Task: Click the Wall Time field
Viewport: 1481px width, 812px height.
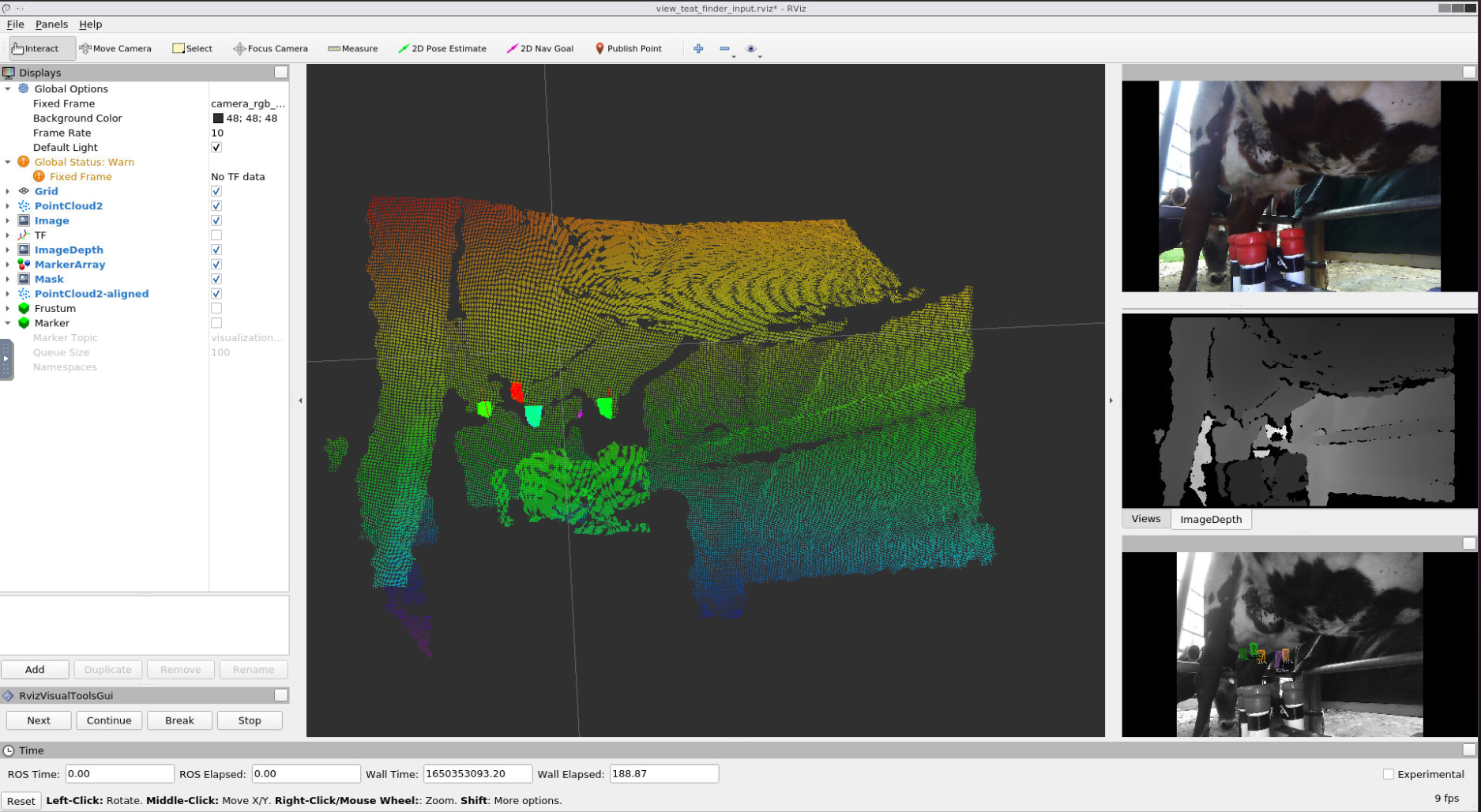Action: click(x=477, y=774)
